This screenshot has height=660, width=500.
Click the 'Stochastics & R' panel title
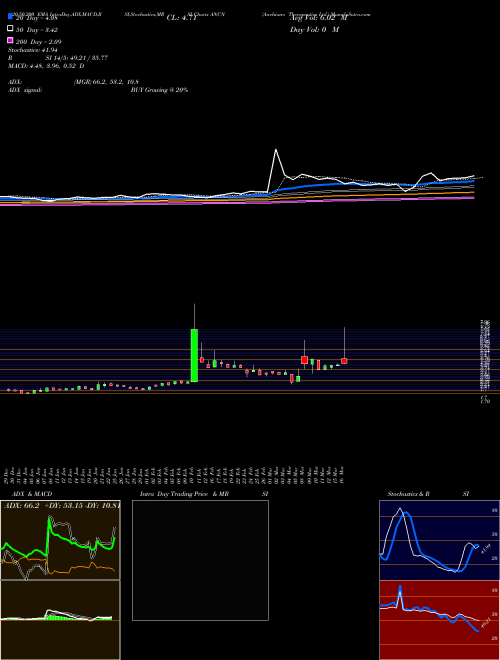click(408, 494)
